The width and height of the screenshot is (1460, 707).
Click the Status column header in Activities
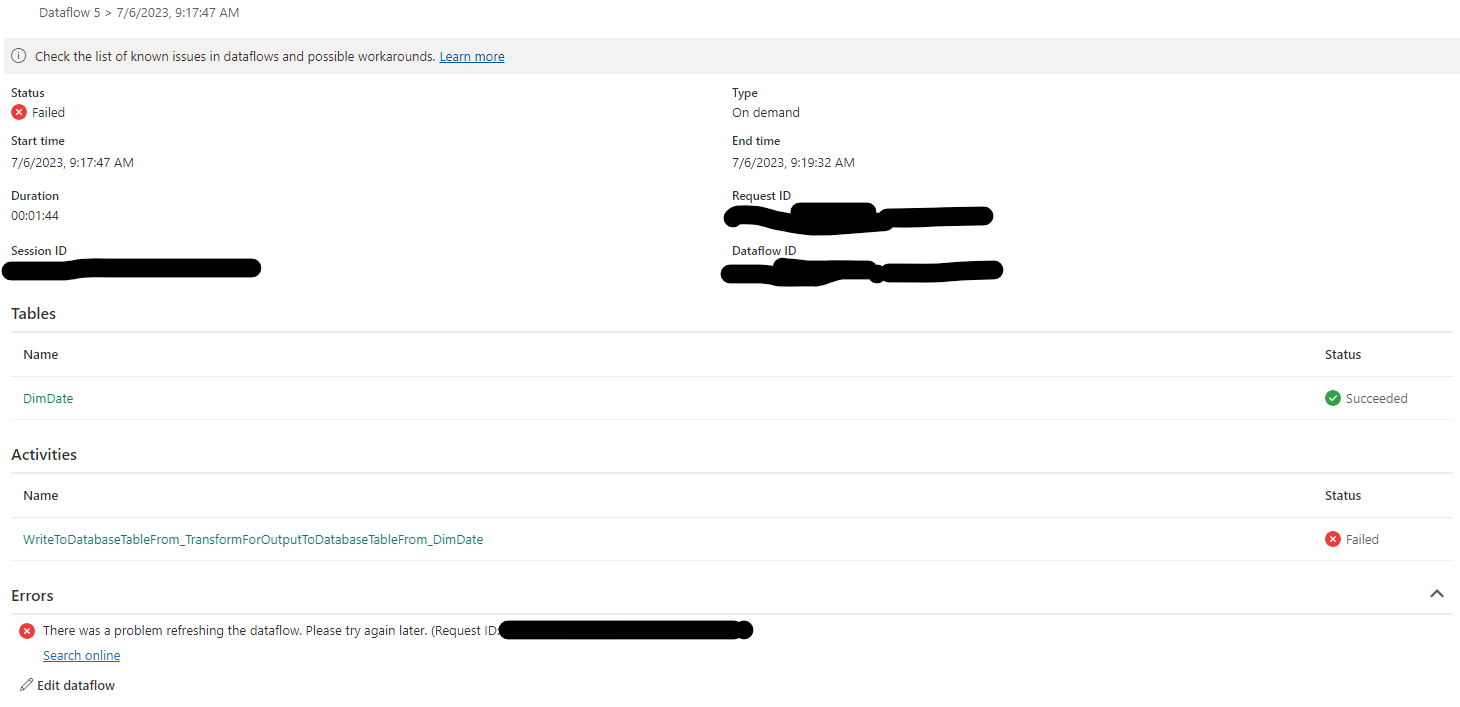[x=1343, y=496]
